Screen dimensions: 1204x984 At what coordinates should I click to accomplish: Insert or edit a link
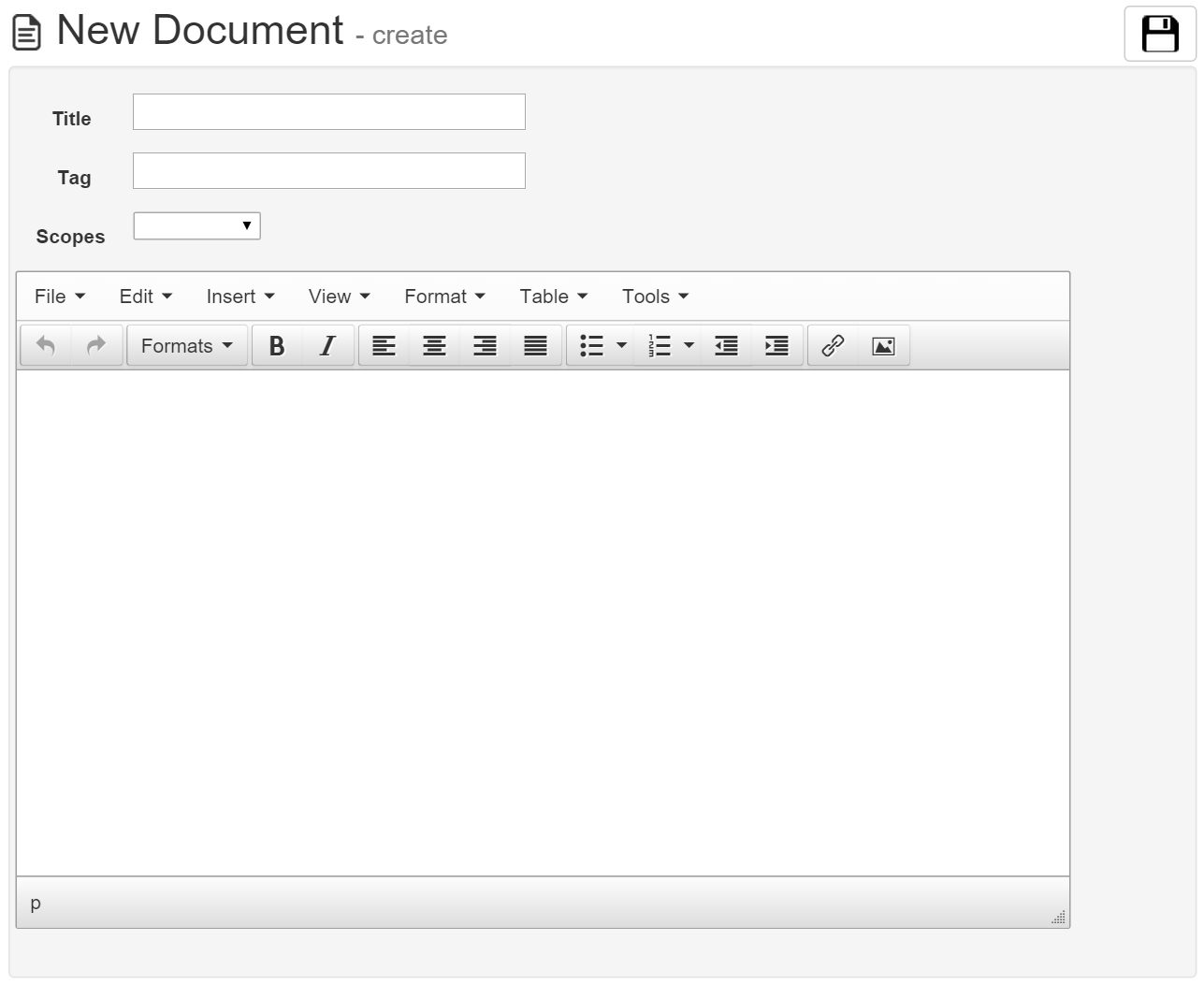click(x=833, y=346)
